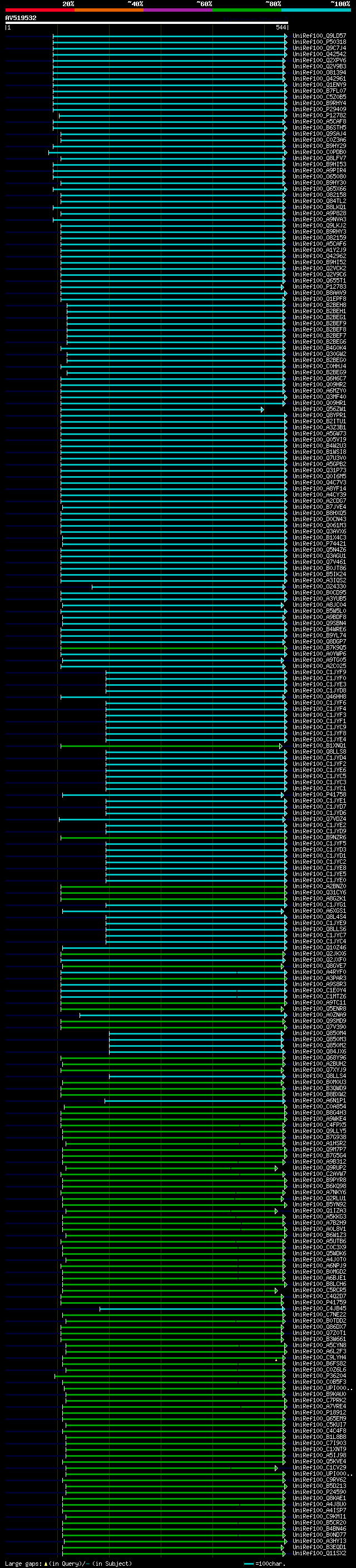Open UniRef100_Q1ENY9 entry
Image resolution: width=356 pixels, height=1568 pixels.
pyautogui.click(x=319, y=85)
